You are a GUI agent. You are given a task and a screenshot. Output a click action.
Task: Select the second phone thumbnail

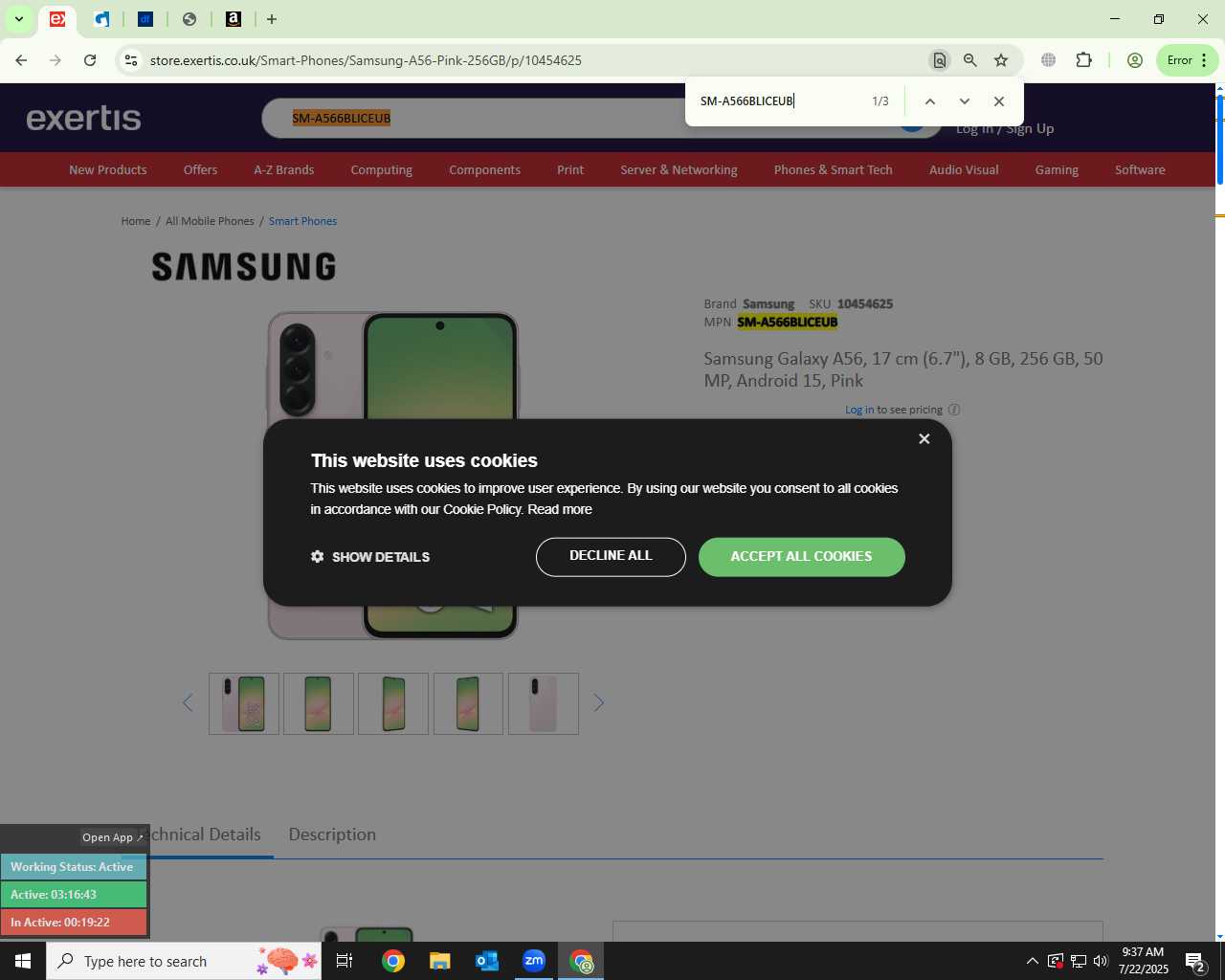(x=319, y=703)
